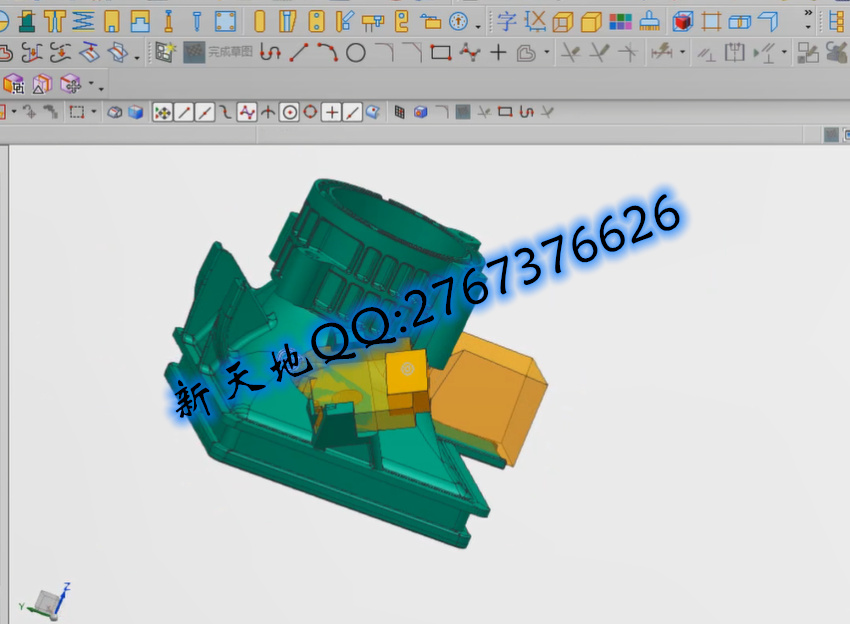The image size is (850, 624).
Task: Toggle the midpoint snap option
Action: click(205, 112)
